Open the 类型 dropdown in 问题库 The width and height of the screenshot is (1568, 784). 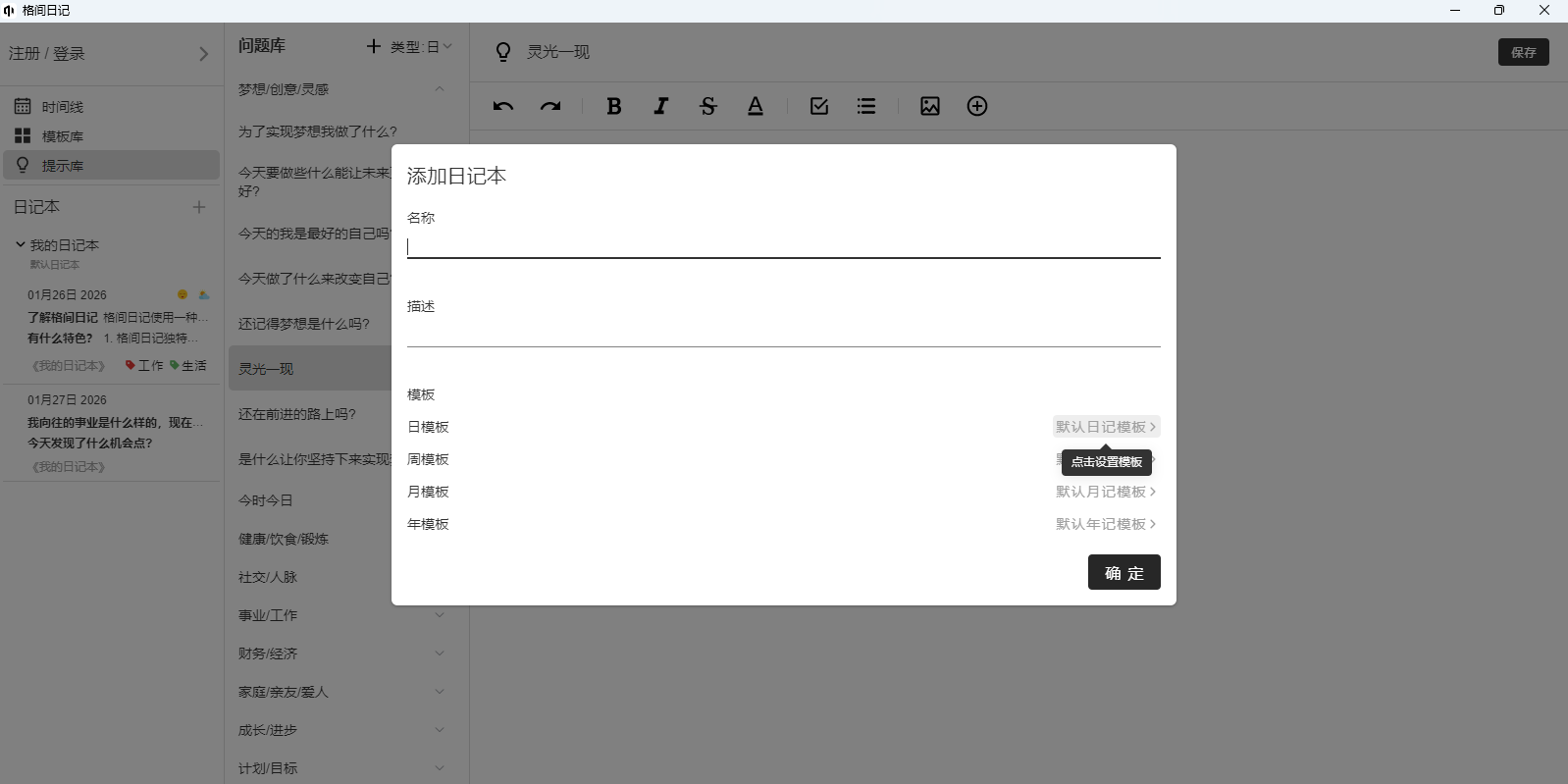422,47
